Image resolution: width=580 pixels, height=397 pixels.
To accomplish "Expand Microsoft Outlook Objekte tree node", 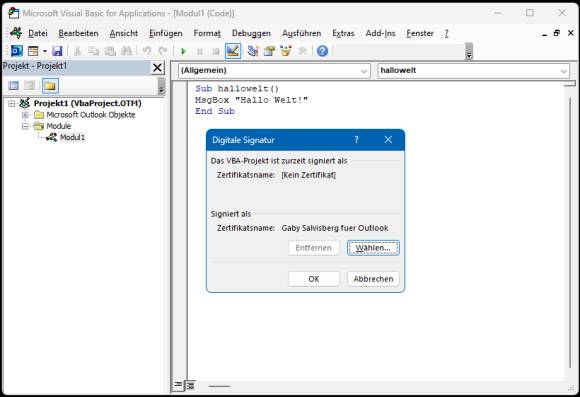I will click(25, 115).
